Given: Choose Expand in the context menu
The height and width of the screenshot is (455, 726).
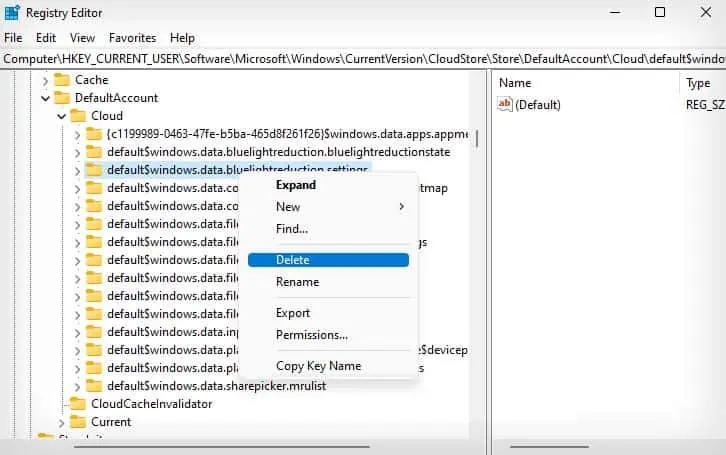Looking at the screenshot, I should click(328, 185).
